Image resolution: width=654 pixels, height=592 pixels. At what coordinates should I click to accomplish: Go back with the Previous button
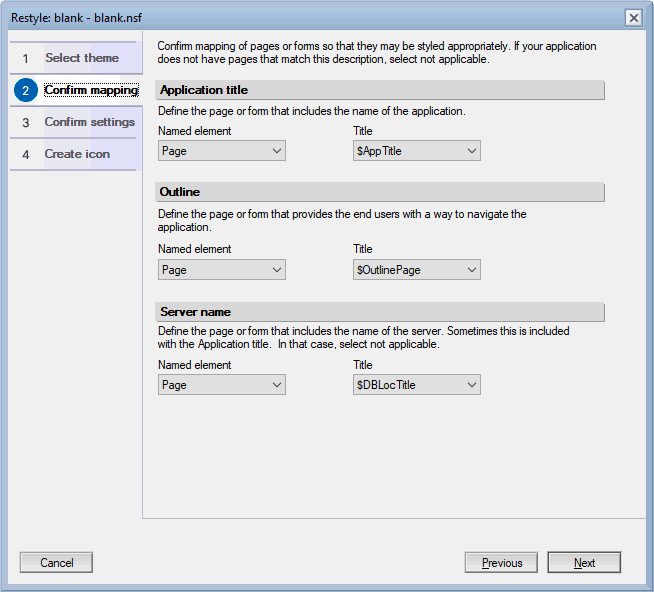(x=501, y=562)
